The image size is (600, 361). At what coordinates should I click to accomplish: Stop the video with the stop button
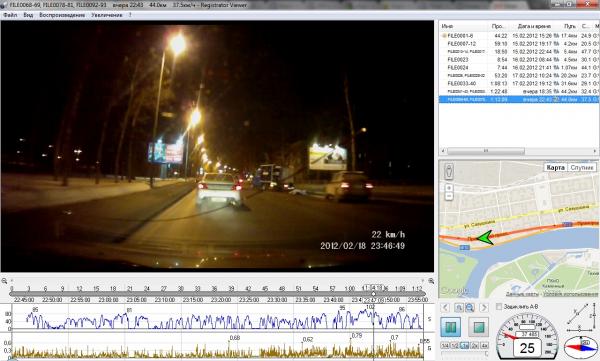coord(478,327)
